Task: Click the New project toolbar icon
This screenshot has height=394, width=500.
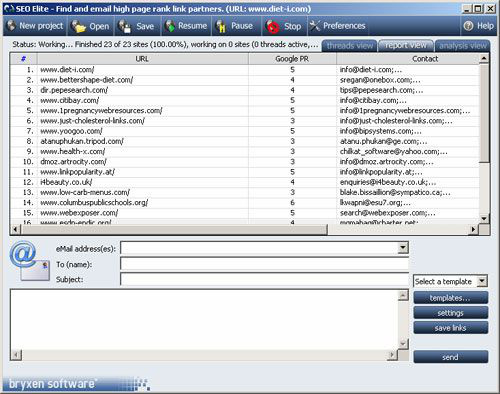Action: [11, 26]
